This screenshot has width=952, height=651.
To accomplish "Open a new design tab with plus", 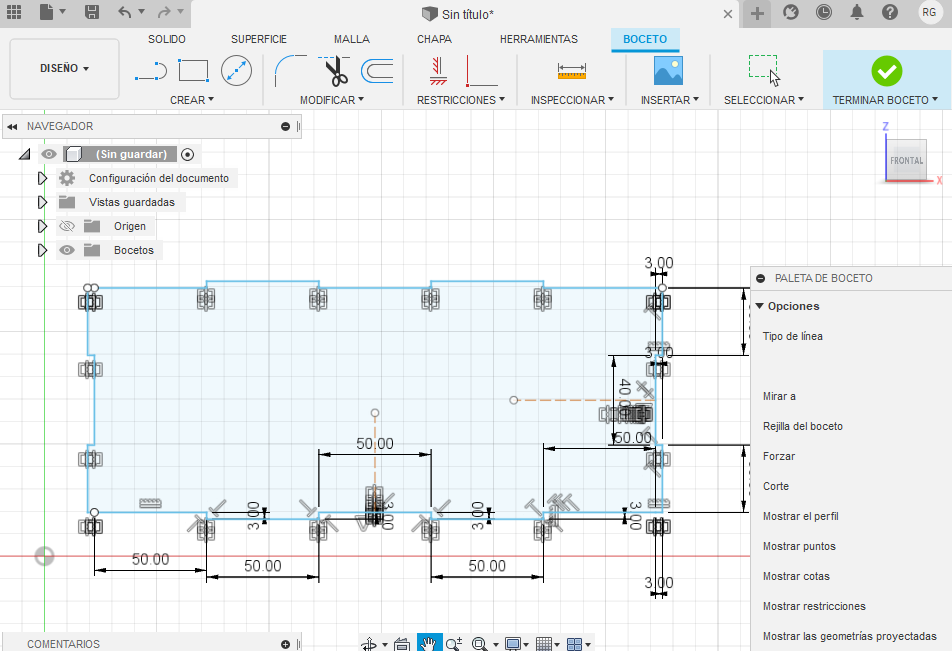I will pos(757,13).
